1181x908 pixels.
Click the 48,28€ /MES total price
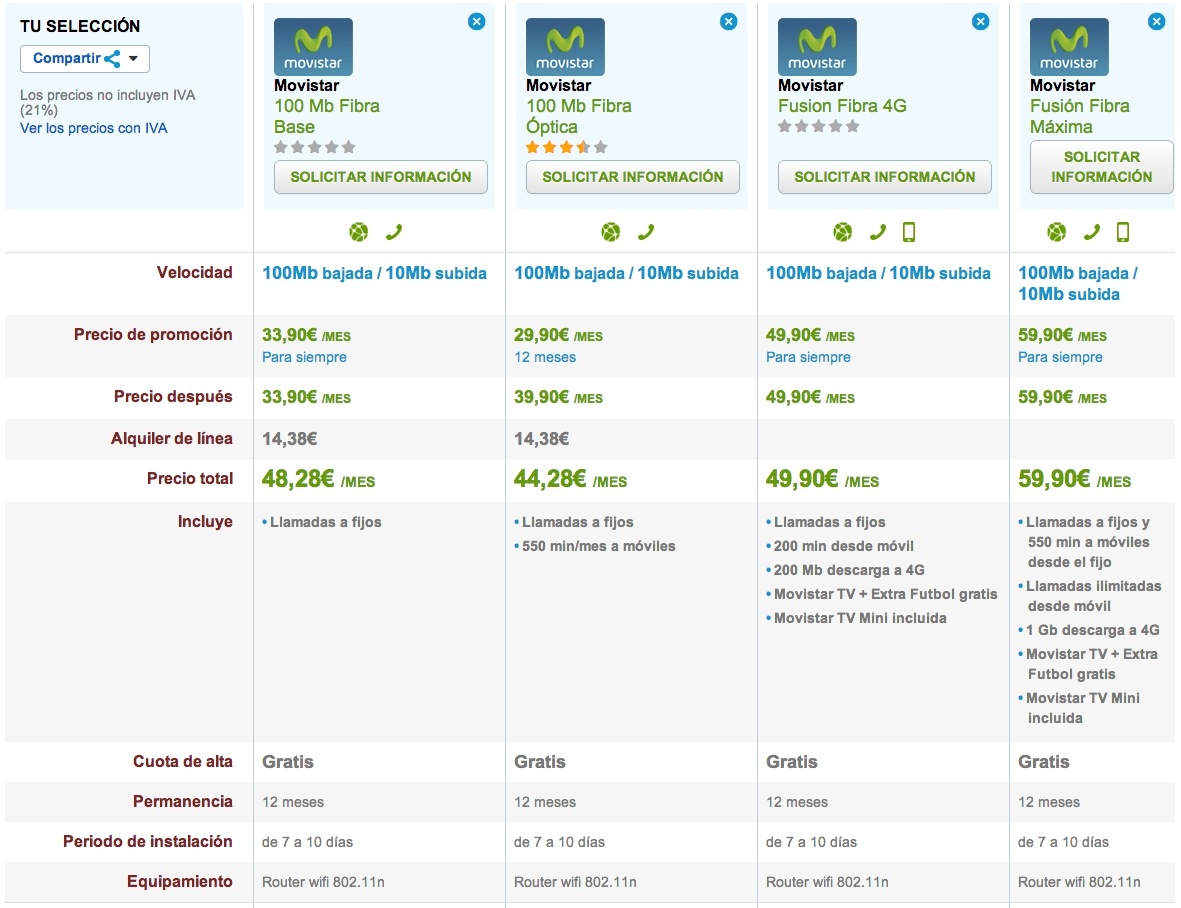318,479
